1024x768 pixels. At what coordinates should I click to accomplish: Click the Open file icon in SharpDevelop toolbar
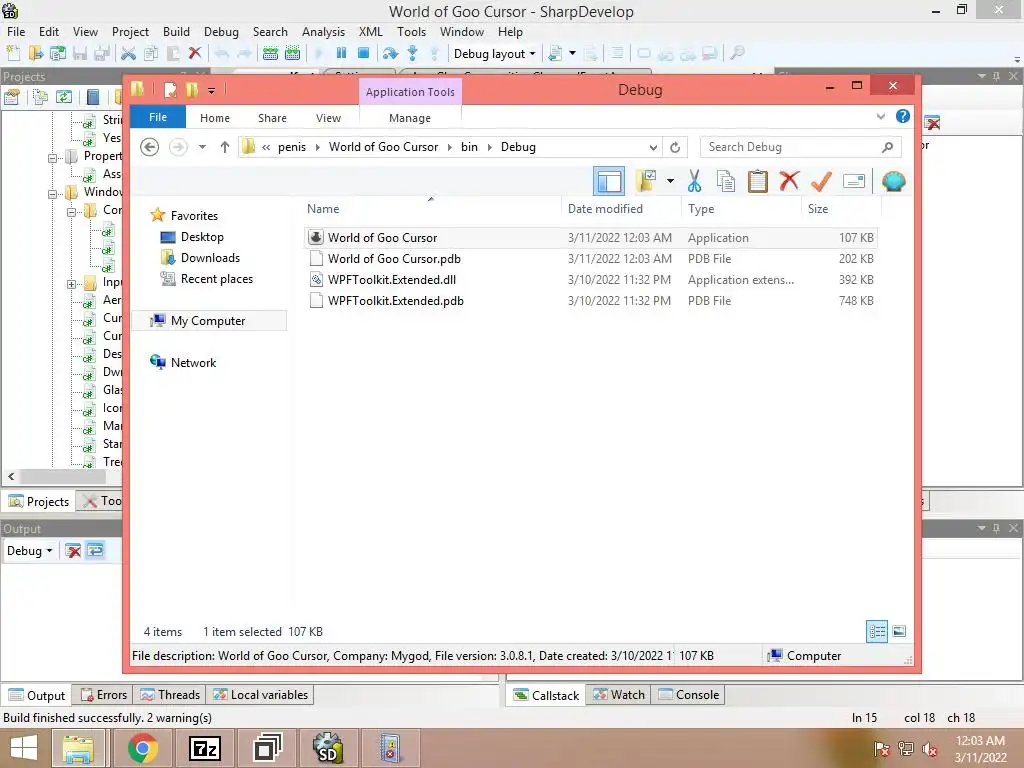pos(35,54)
